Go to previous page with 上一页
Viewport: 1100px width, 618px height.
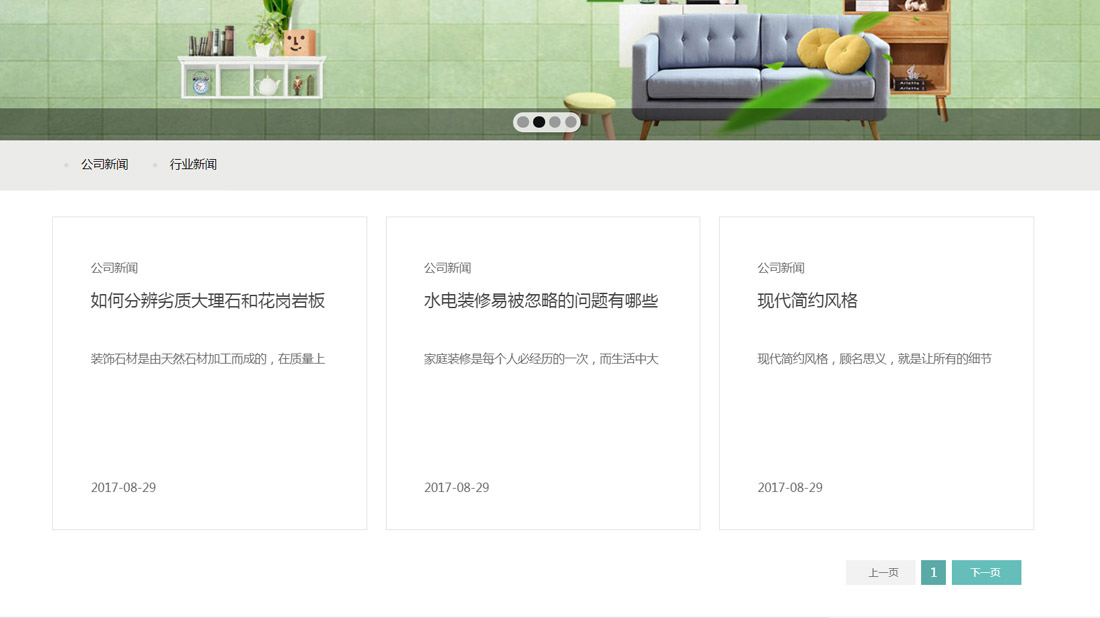point(880,572)
